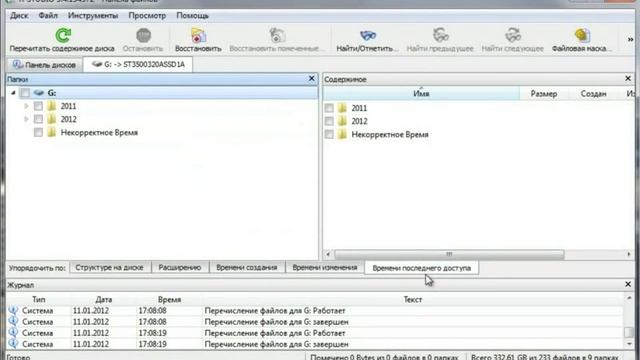
Task: Open the Диск menu
Action: tap(19, 16)
